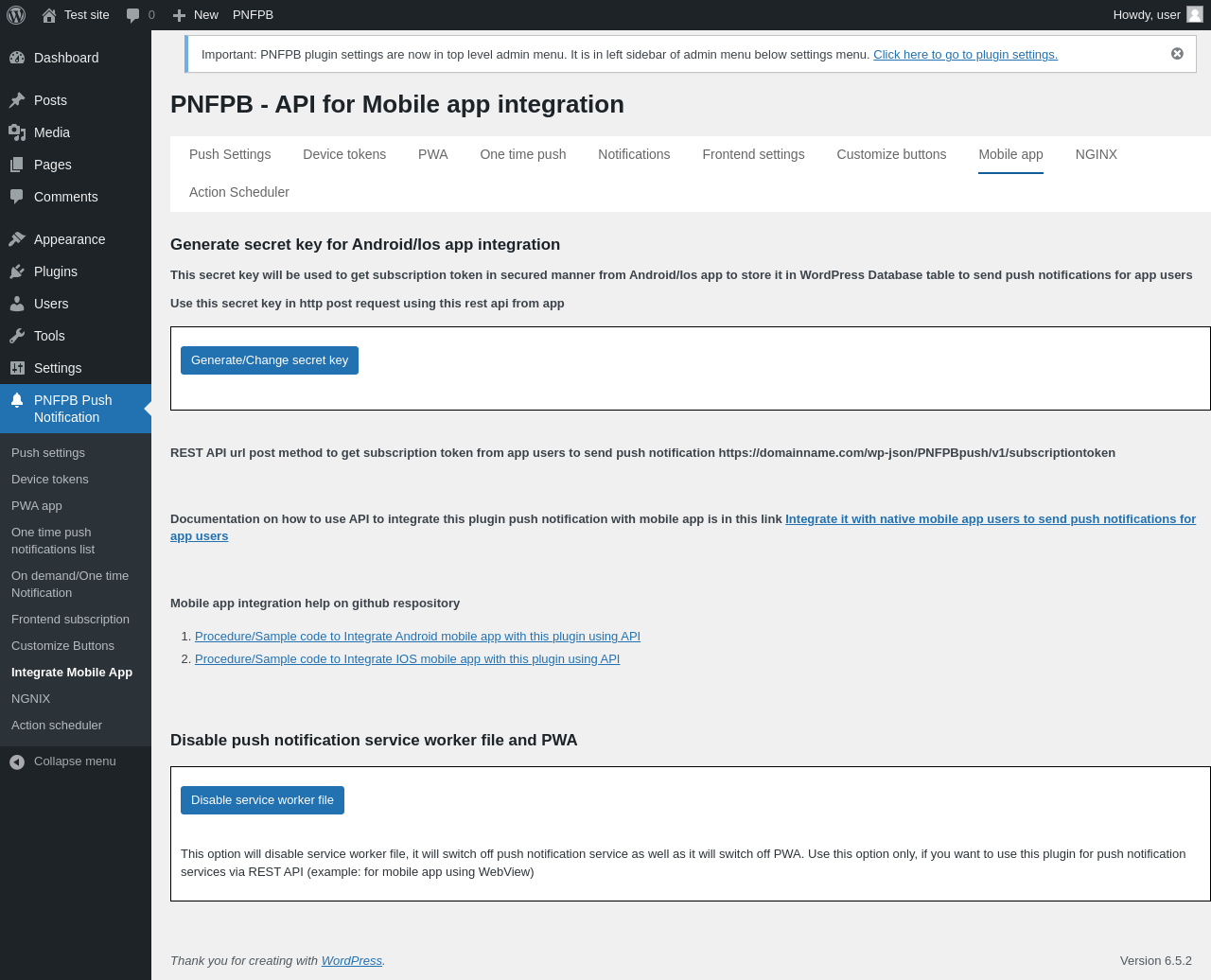
Task: Open the user avatar next to Howdy
Action: click(x=1194, y=14)
